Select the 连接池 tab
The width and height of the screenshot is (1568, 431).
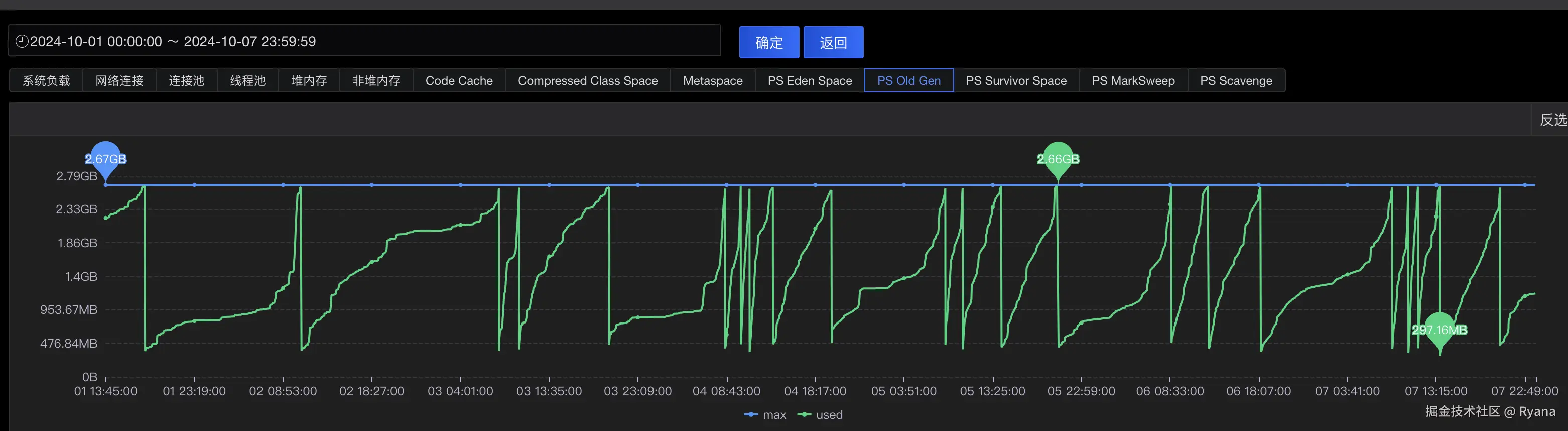pyautogui.click(x=186, y=80)
